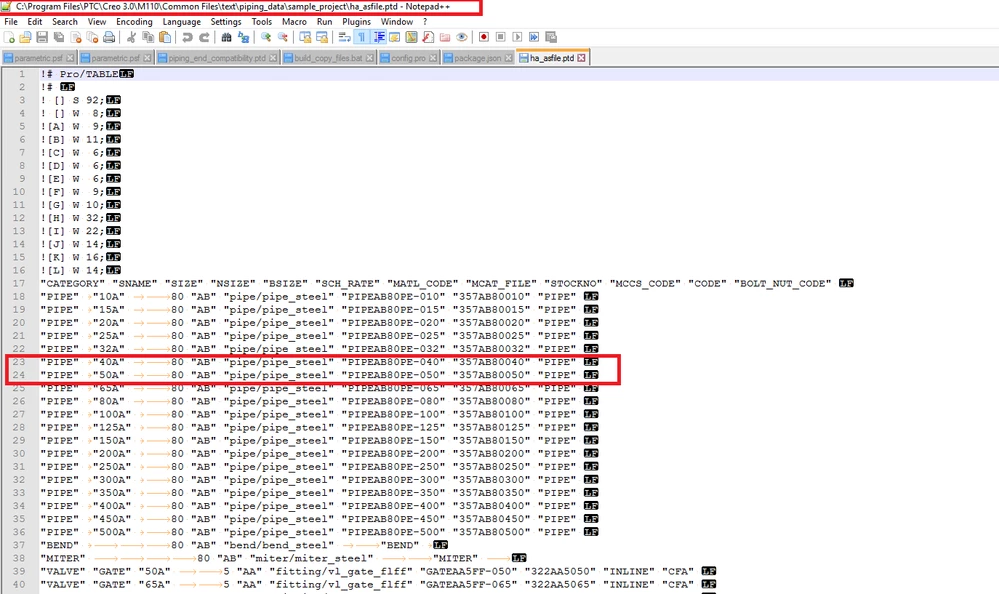Close the piping_end_compatibility.ptd tab

pos(273,58)
